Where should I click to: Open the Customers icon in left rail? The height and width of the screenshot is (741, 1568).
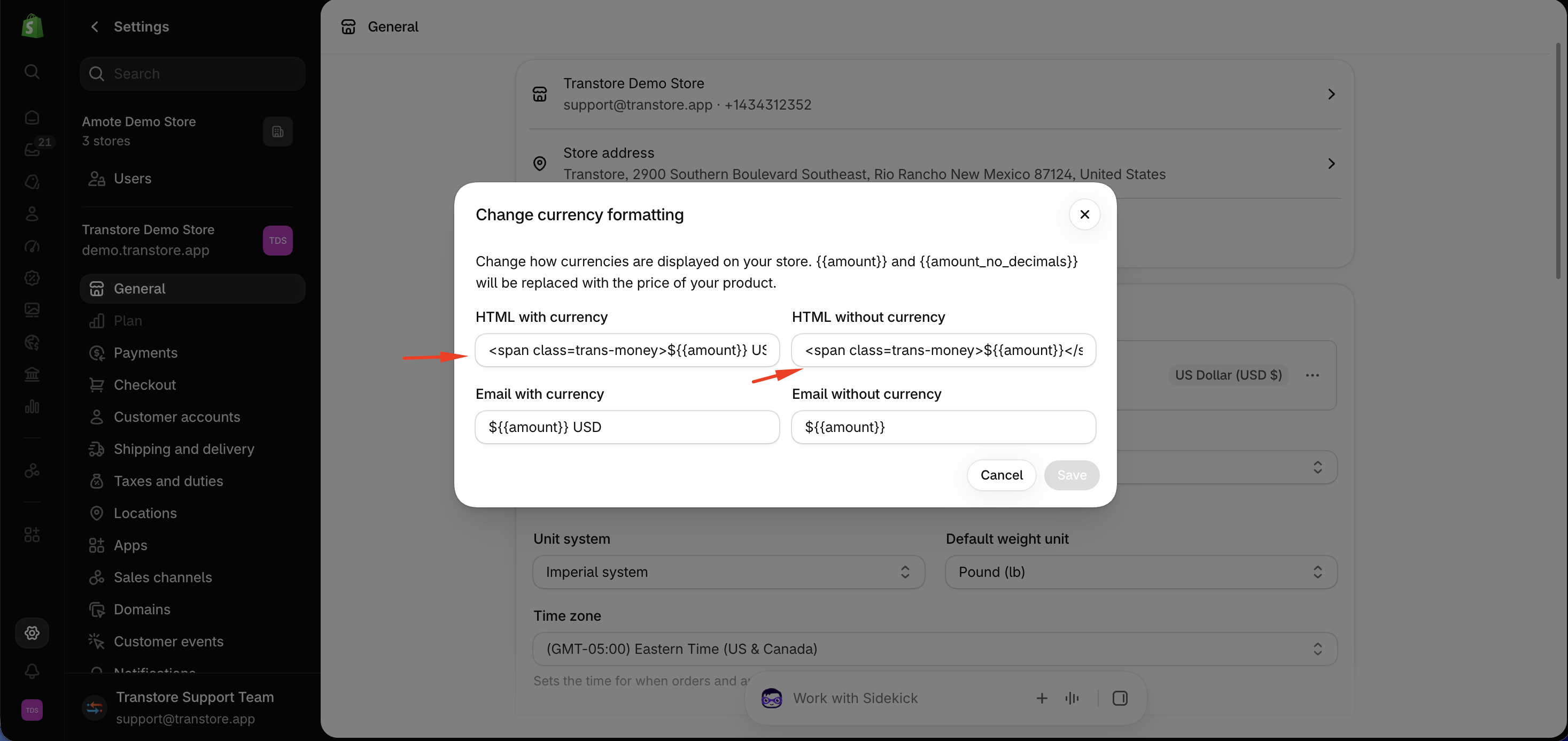(x=32, y=214)
